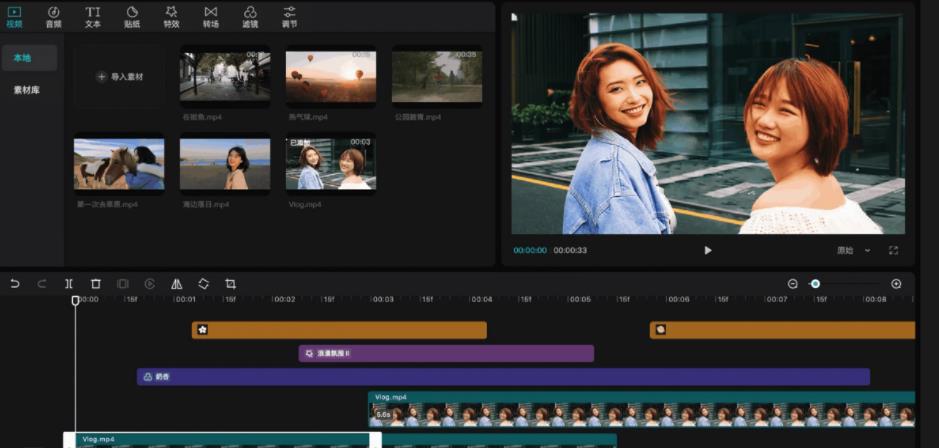Click the flower icon on first sticker clip
Image resolution: width=939 pixels, height=448 pixels.
202,329
